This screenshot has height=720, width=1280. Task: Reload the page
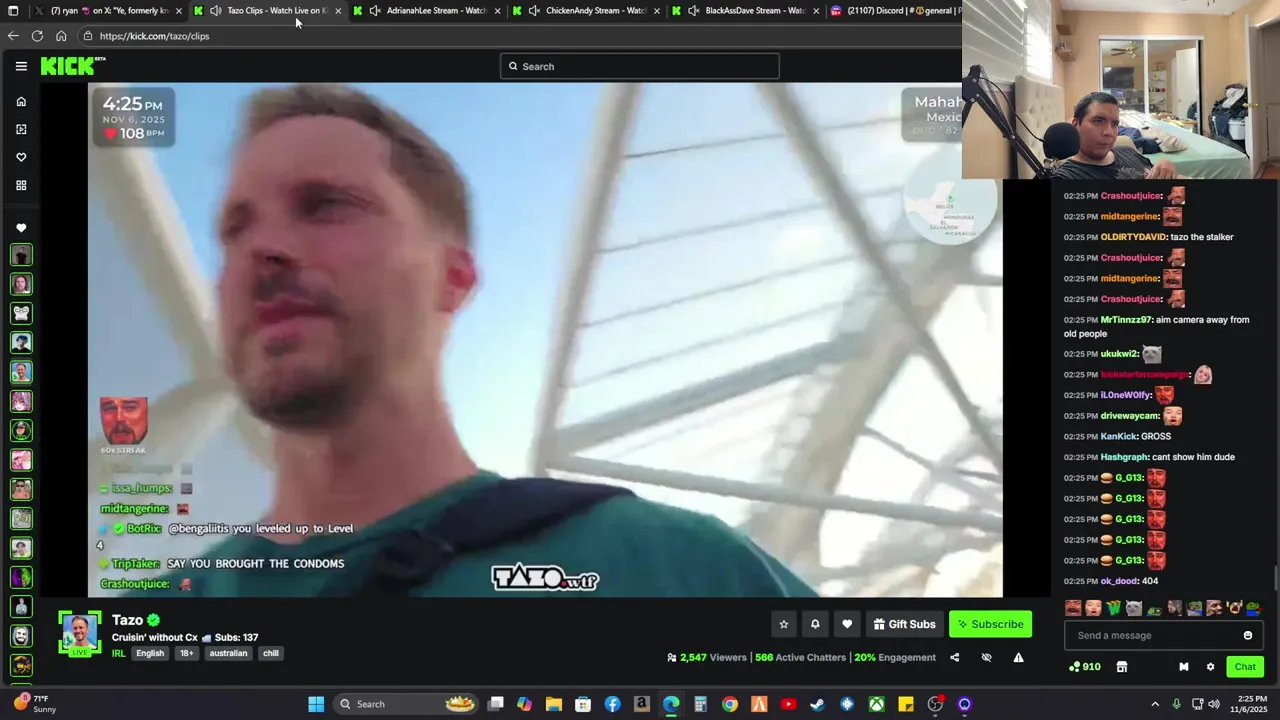coord(37,36)
